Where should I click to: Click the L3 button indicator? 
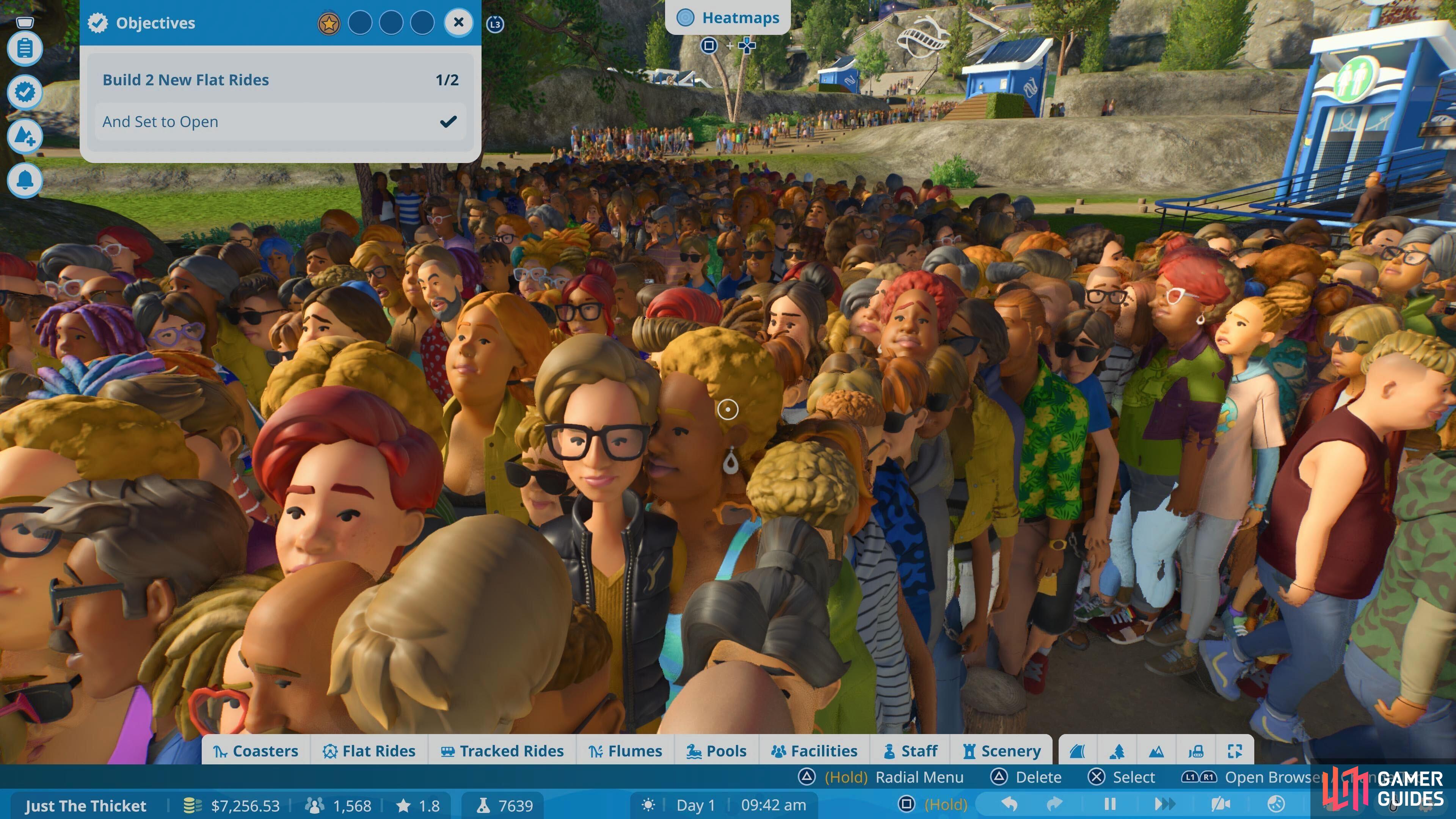pyautogui.click(x=494, y=24)
